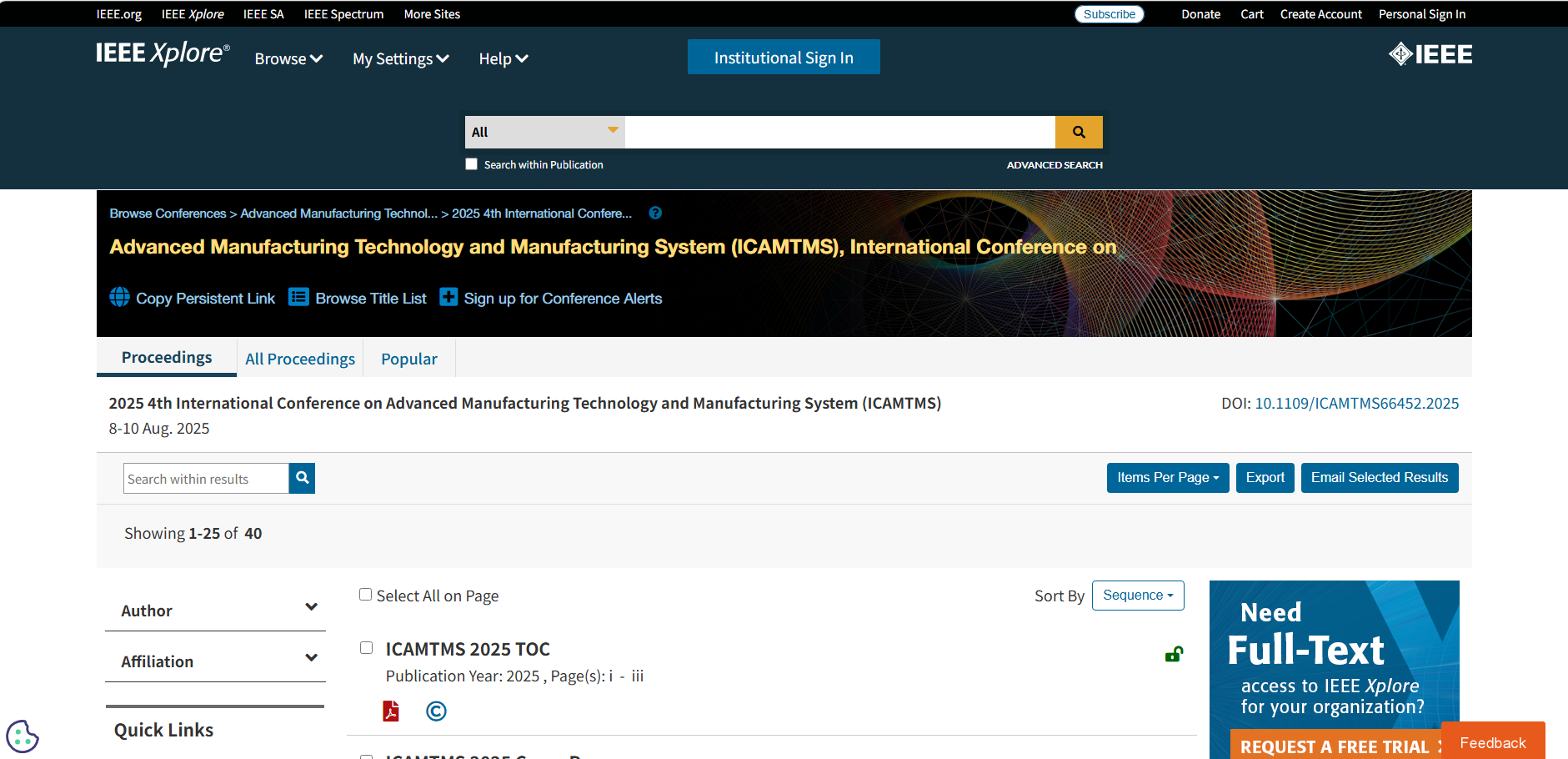Open the Items Per Page dropdown
This screenshot has height=759, width=1568.
pos(1167,478)
